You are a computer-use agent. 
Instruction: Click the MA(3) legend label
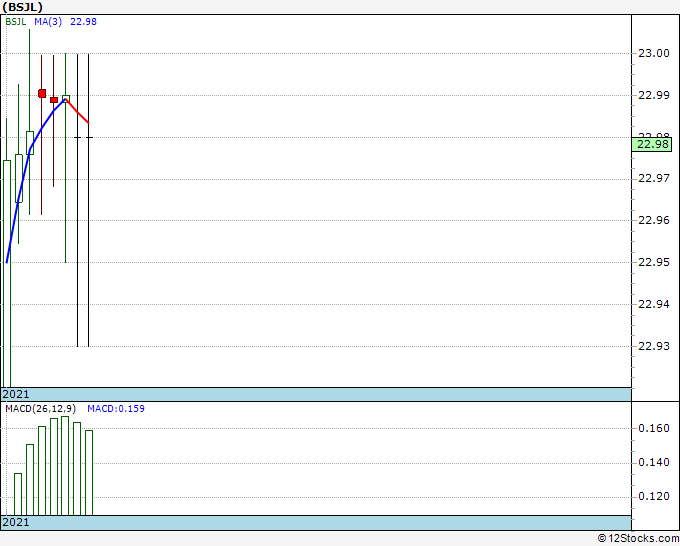pos(48,22)
